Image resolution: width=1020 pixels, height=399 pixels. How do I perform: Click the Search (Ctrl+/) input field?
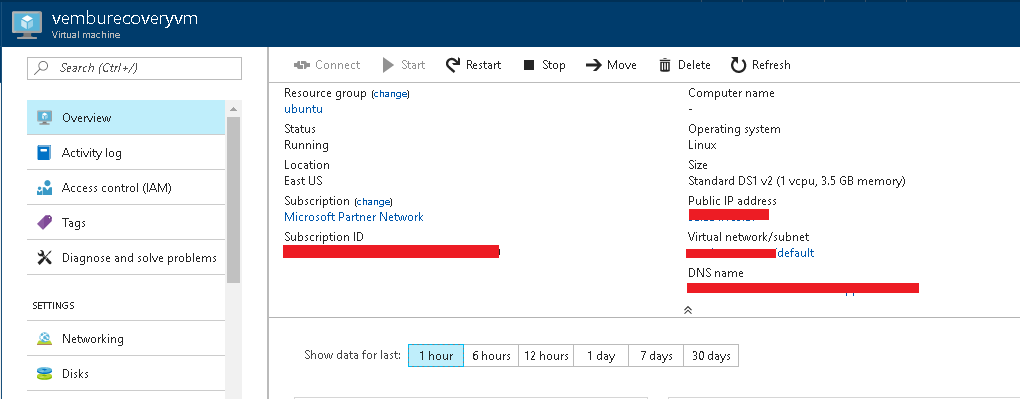(135, 68)
